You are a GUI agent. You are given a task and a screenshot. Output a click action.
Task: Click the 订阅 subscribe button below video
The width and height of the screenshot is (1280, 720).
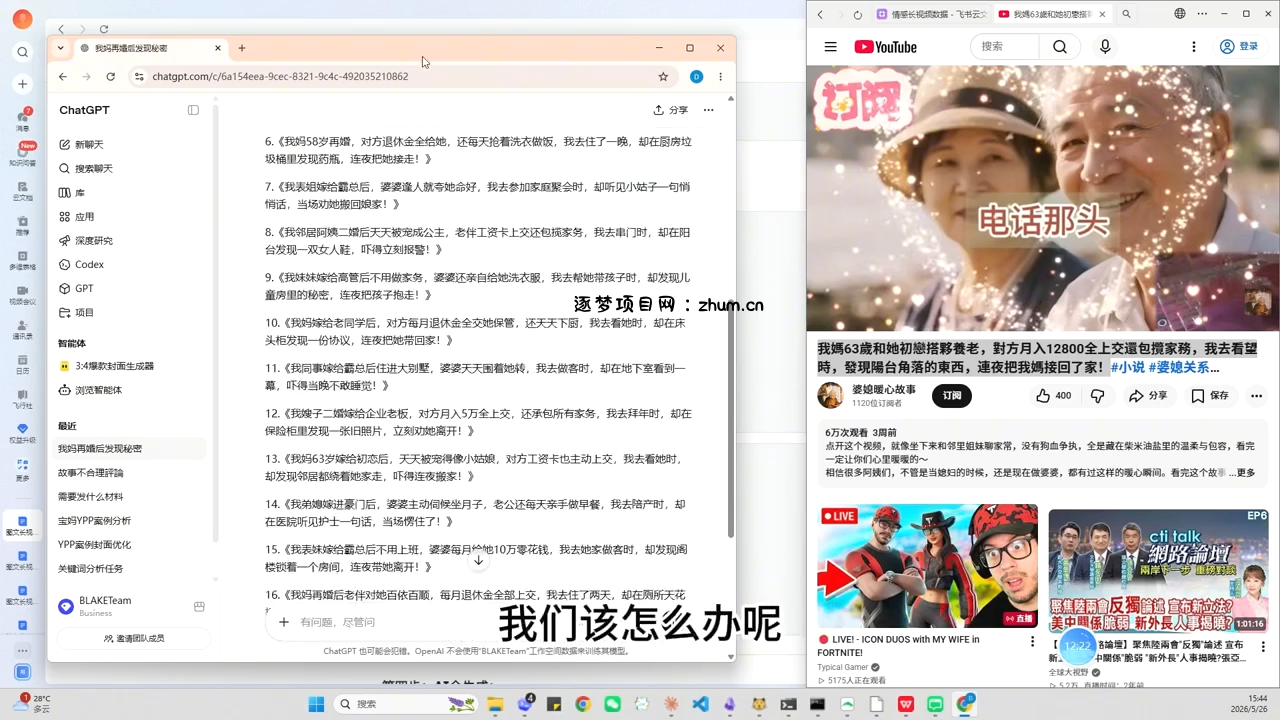[x=952, y=396]
